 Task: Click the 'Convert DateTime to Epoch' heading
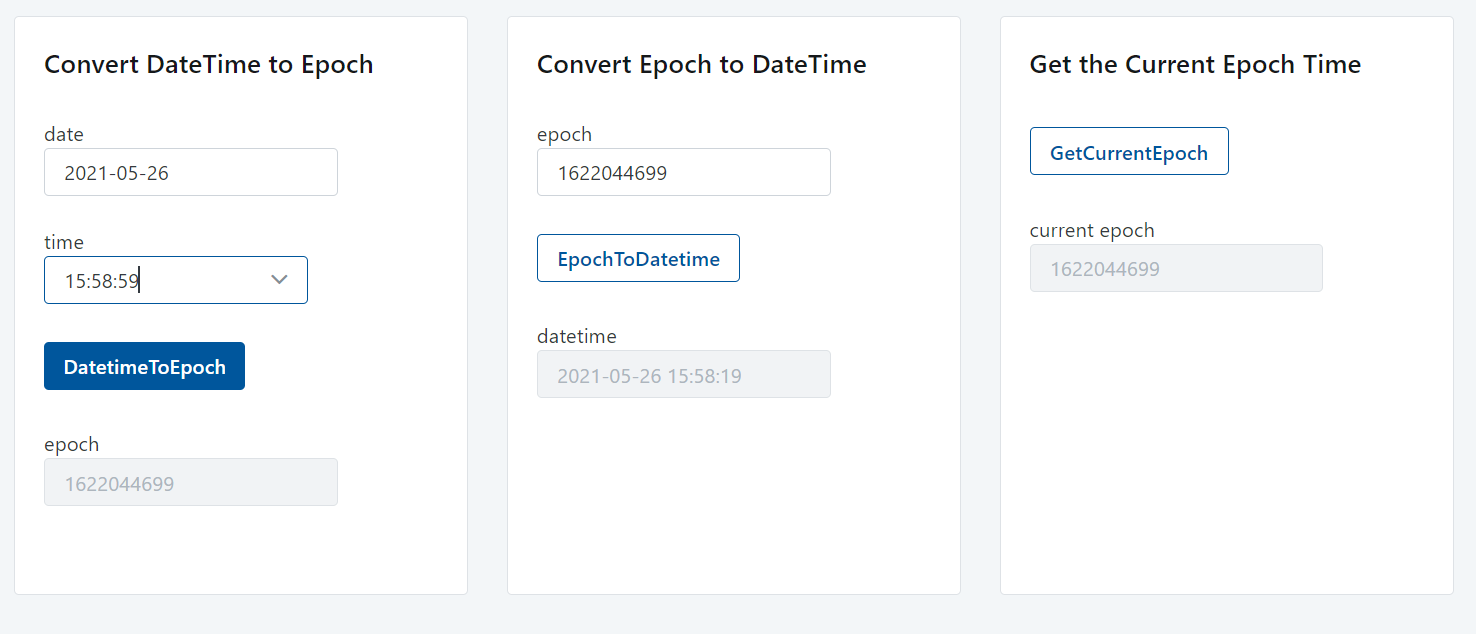(x=208, y=65)
